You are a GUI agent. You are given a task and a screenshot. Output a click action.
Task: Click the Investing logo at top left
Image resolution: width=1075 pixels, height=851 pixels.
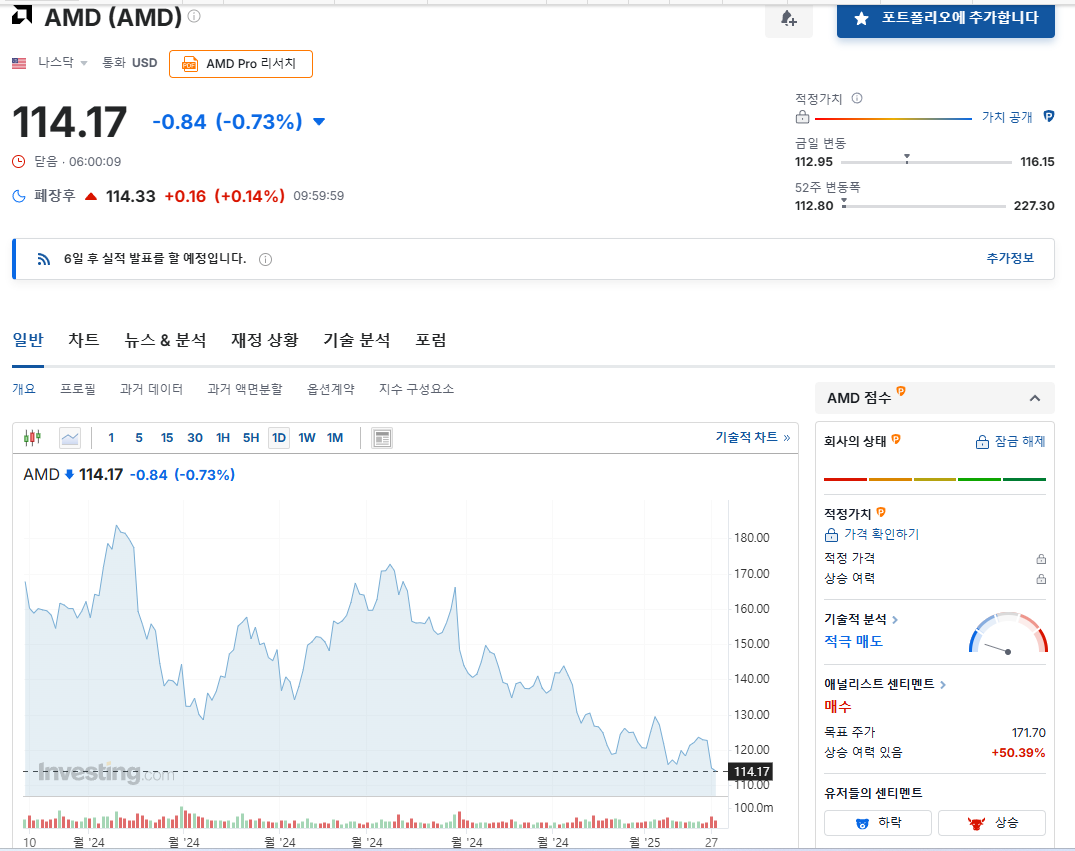(20, 15)
